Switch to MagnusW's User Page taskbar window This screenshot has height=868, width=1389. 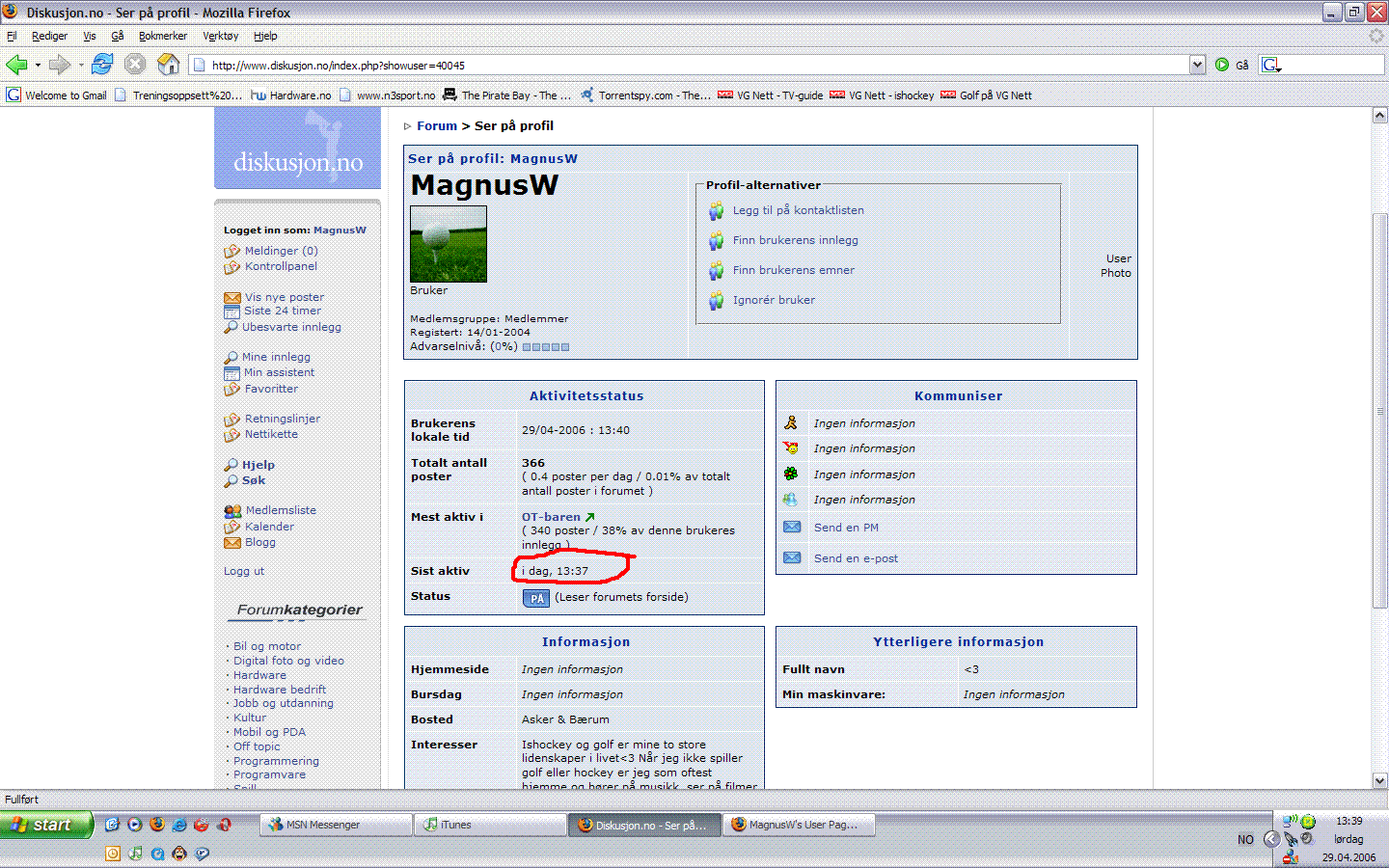799,825
